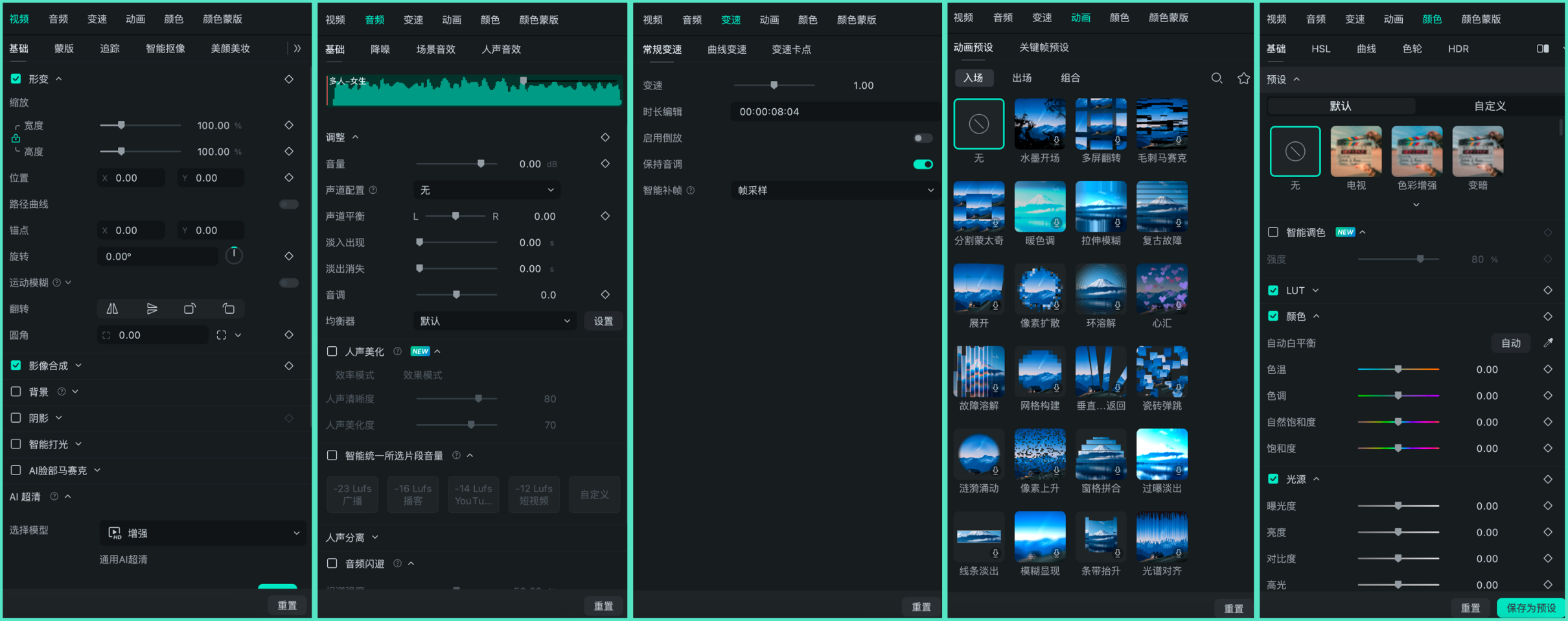The width and height of the screenshot is (1568, 621).
Task: Click the 自动 white balance button
Action: point(1511,343)
